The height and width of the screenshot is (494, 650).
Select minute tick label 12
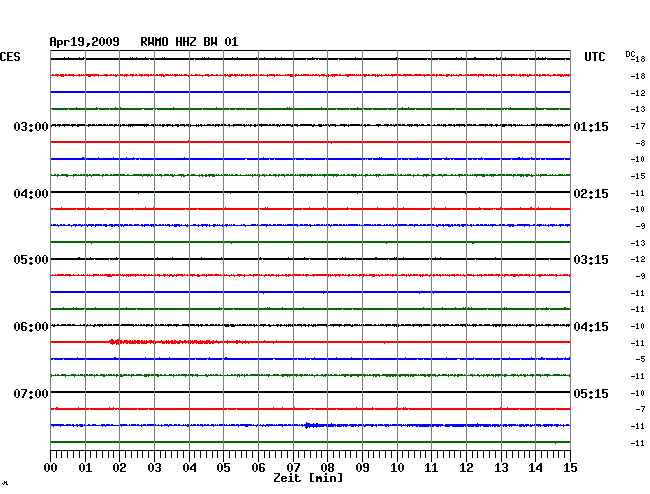tap(466, 467)
